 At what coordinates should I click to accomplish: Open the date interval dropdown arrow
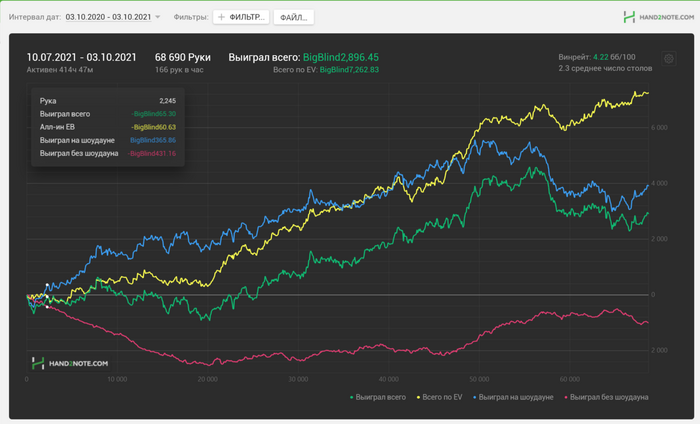[158, 17]
